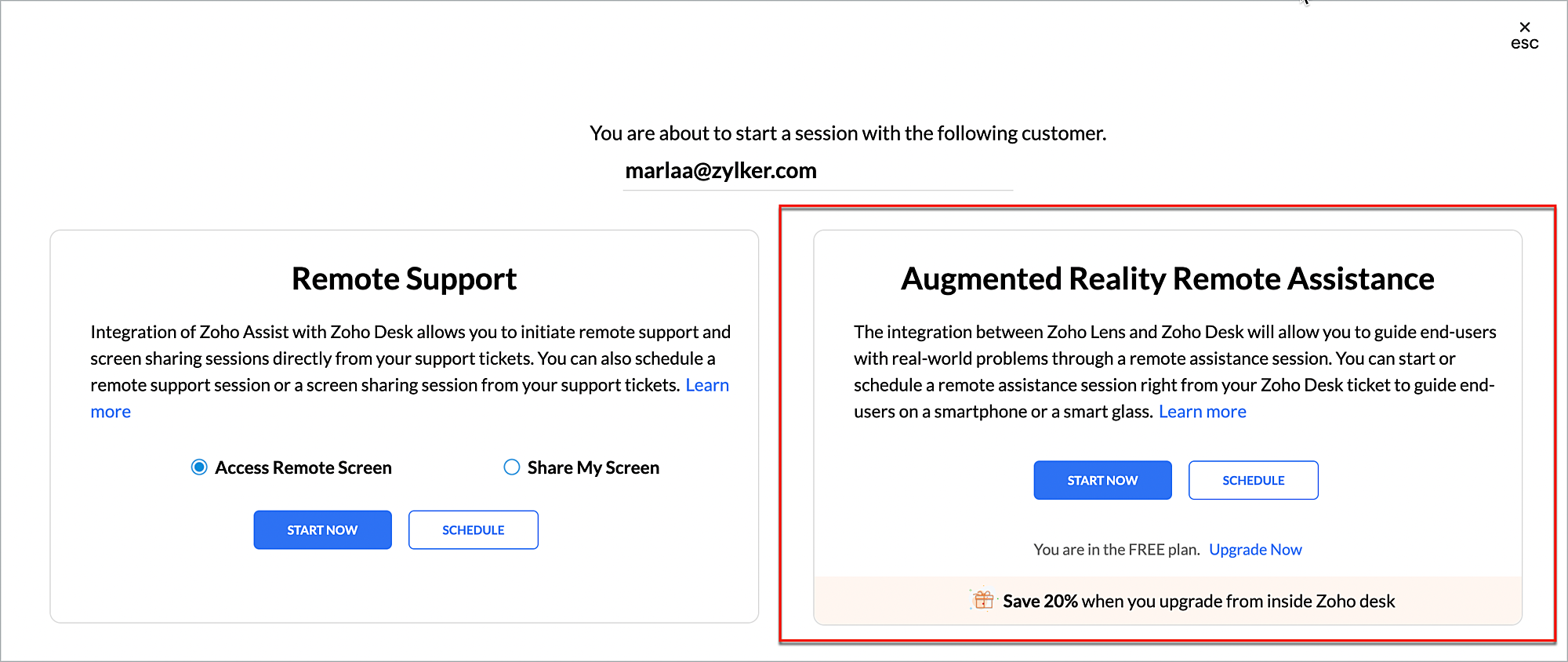Click the Upgrade Now link
Image resolution: width=1568 pixels, height=662 pixels.
tap(1255, 550)
